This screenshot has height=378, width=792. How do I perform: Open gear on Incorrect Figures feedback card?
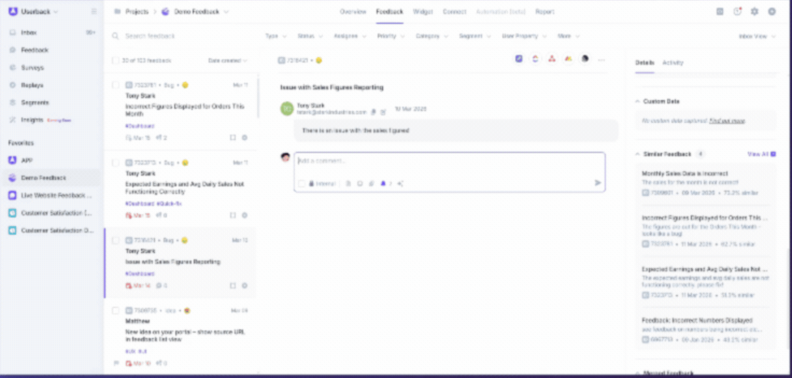coord(244,137)
